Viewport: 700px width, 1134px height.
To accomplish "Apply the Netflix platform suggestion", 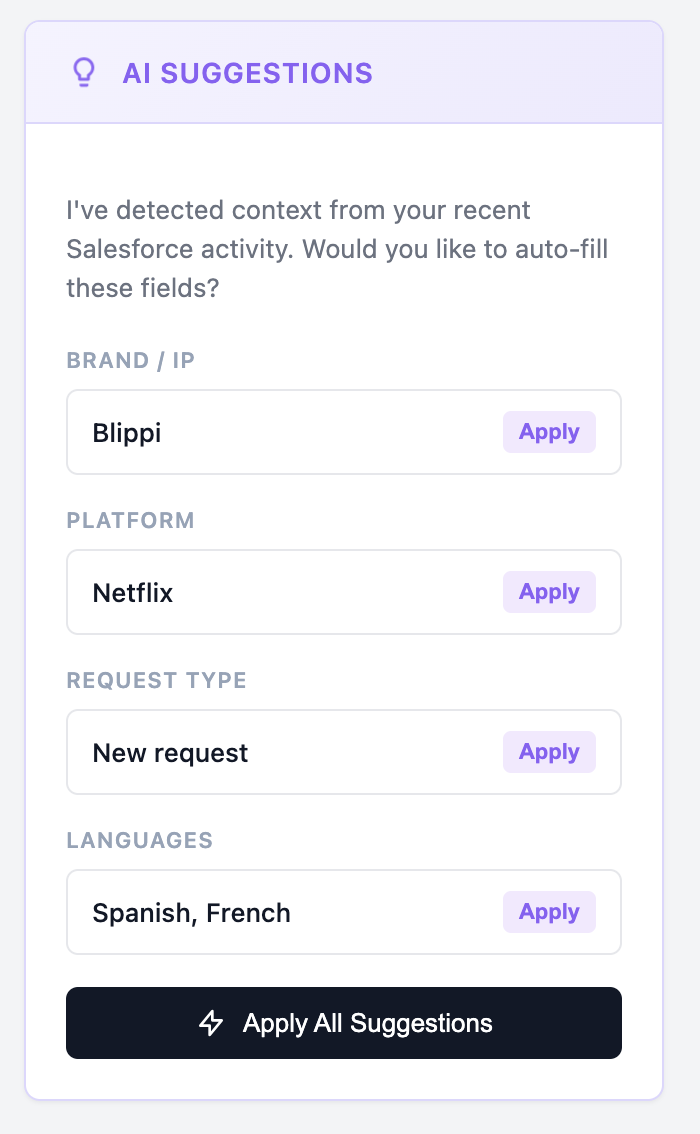I will coord(549,592).
